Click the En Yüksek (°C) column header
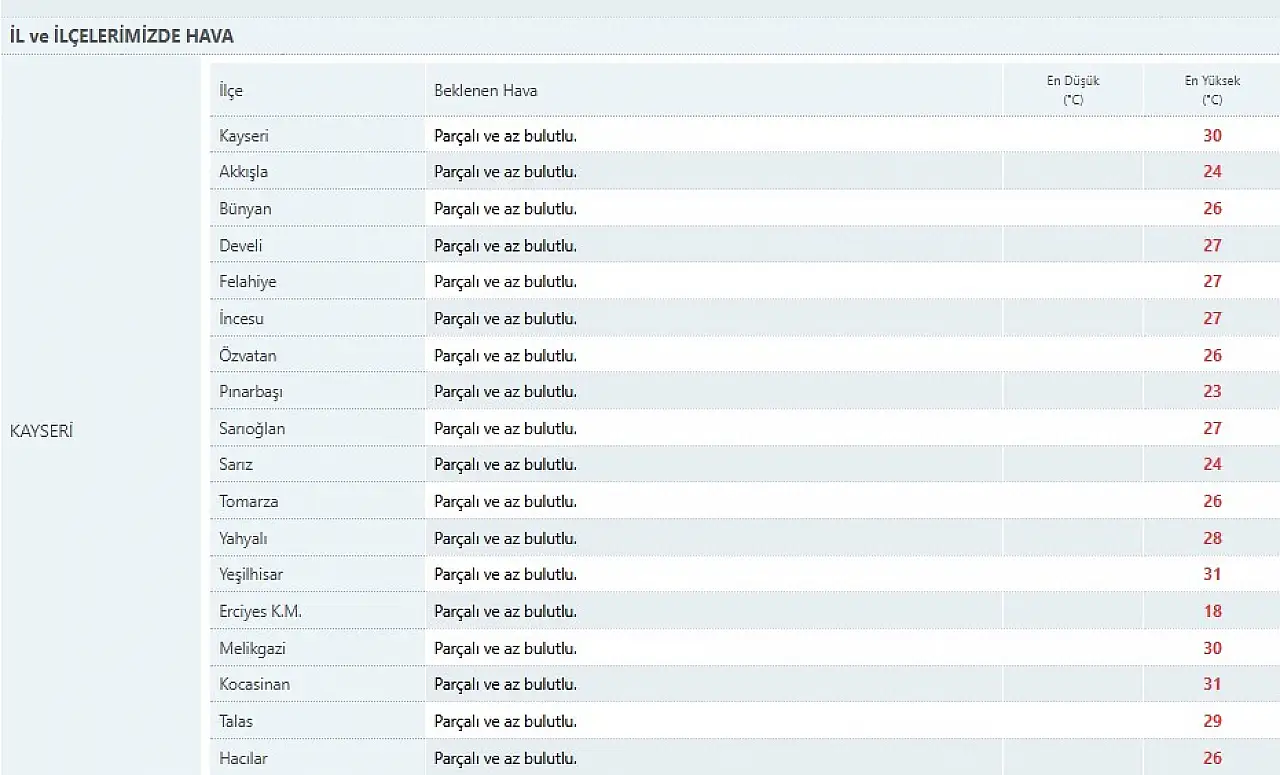 [x=1212, y=90]
